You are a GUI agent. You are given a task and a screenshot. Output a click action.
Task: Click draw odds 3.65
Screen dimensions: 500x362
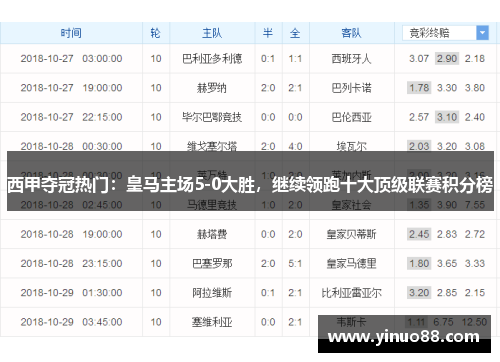447,264
